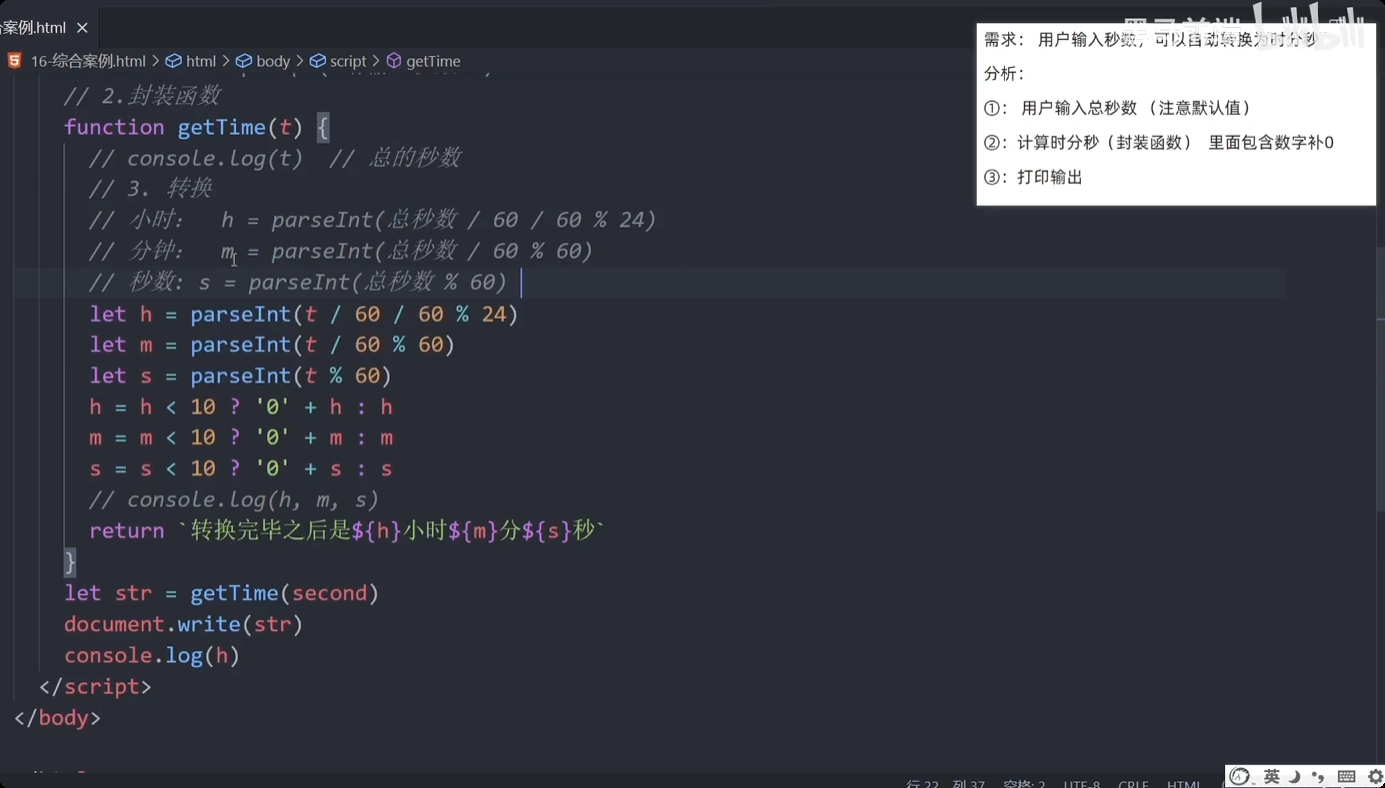Click the comment '// console.log(t) // 总的秒数'

(x=275, y=158)
